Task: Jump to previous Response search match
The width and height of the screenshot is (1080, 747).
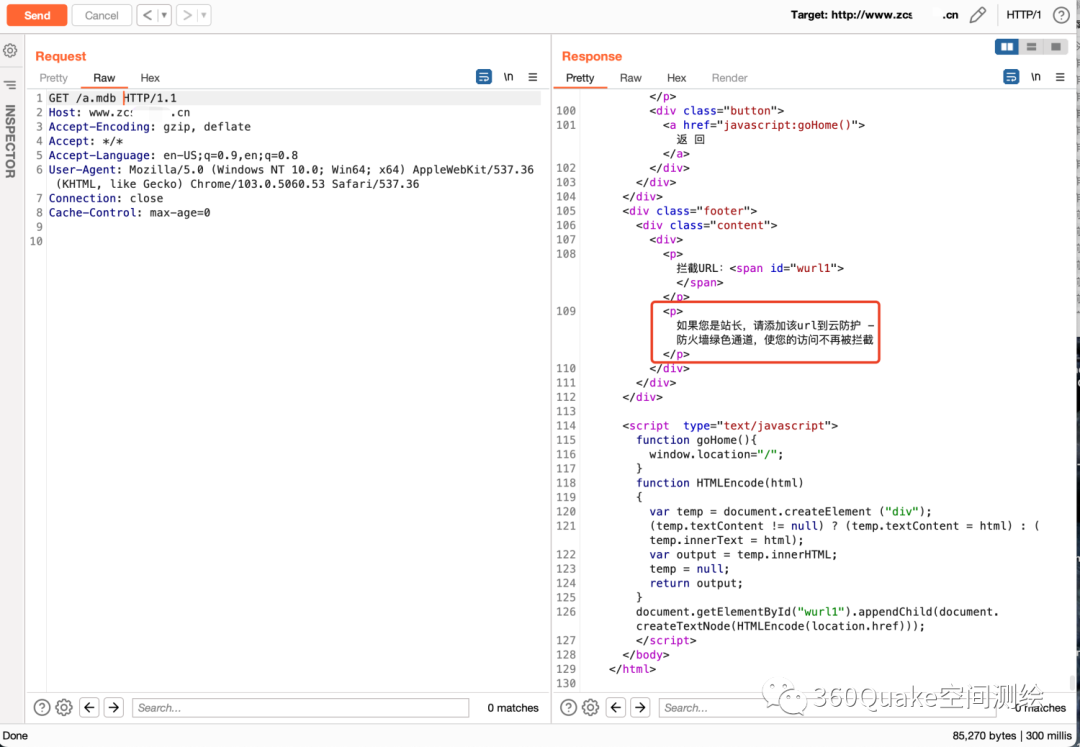Action: (616, 707)
